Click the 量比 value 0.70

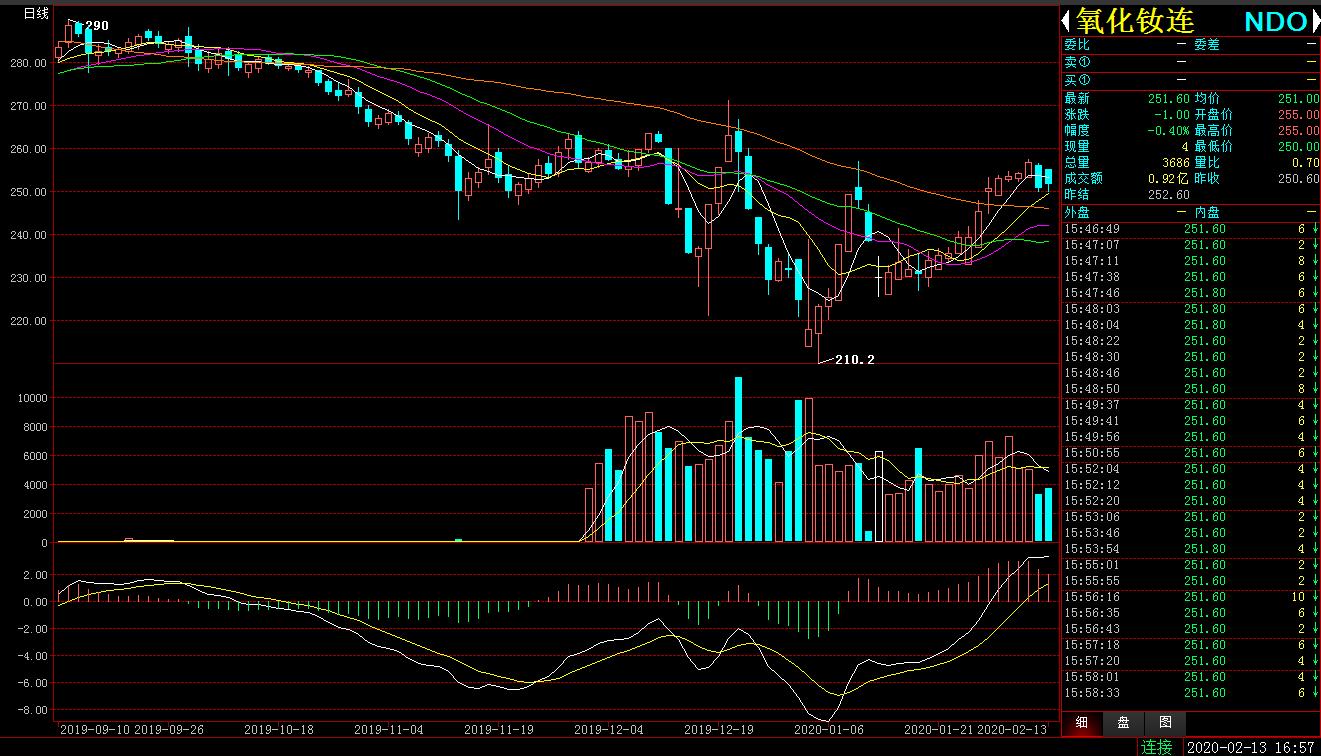click(1304, 163)
